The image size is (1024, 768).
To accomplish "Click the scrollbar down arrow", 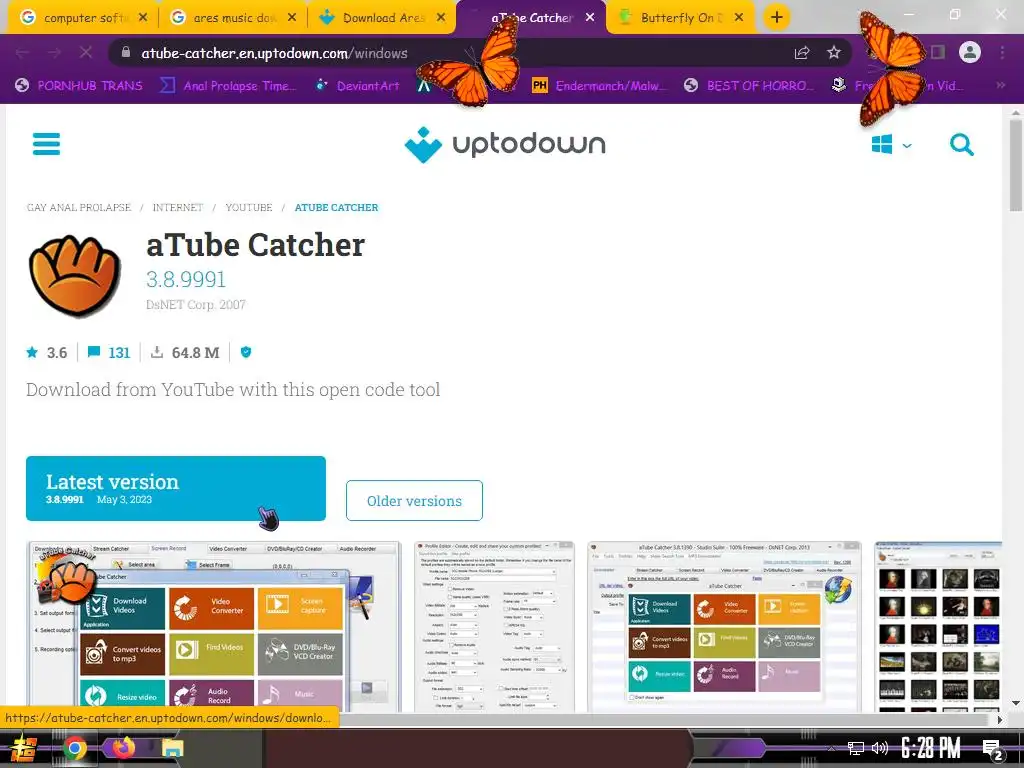I will click(1016, 704).
